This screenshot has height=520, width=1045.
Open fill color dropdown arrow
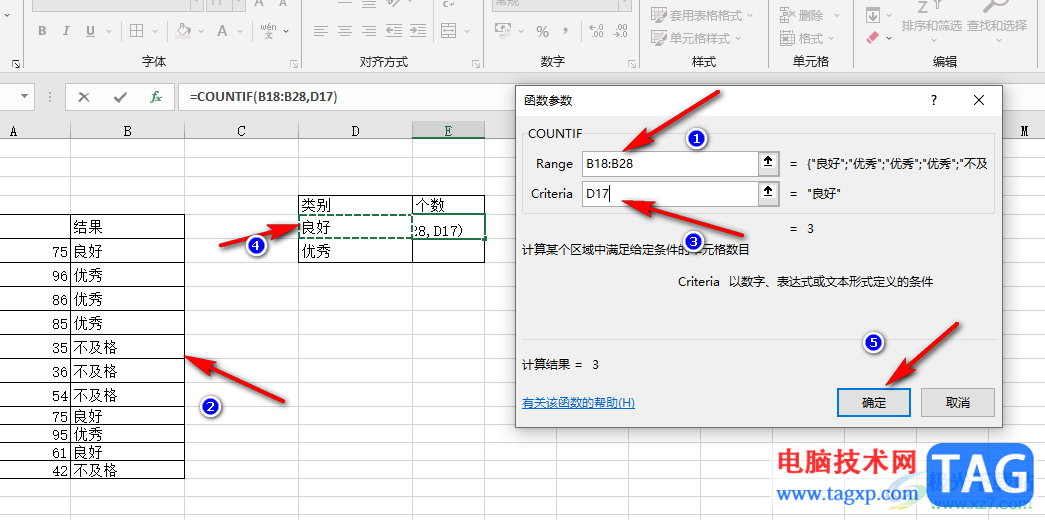(x=201, y=31)
